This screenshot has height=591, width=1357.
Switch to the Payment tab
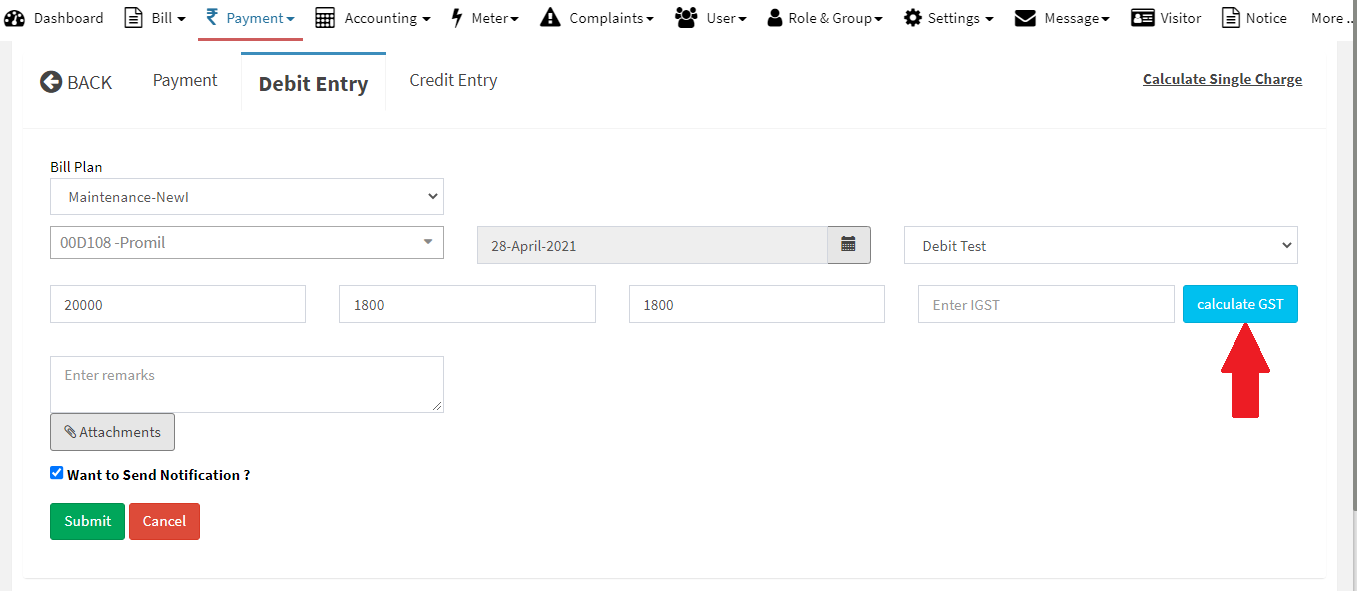[x=185, y=81]
